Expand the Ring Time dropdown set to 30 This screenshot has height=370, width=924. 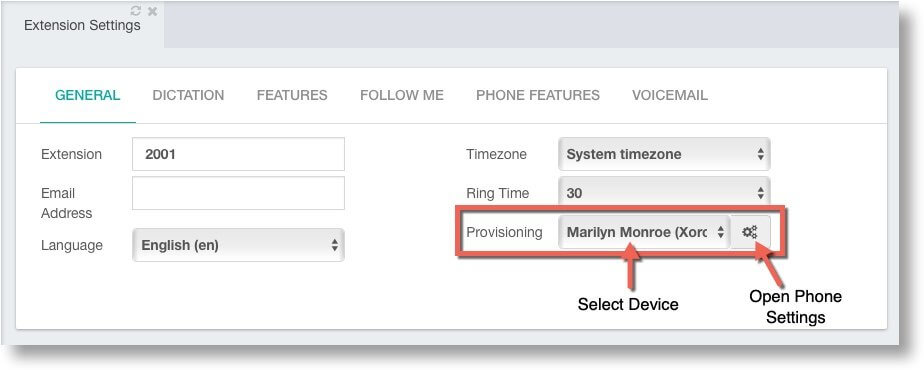pos(664,193)
